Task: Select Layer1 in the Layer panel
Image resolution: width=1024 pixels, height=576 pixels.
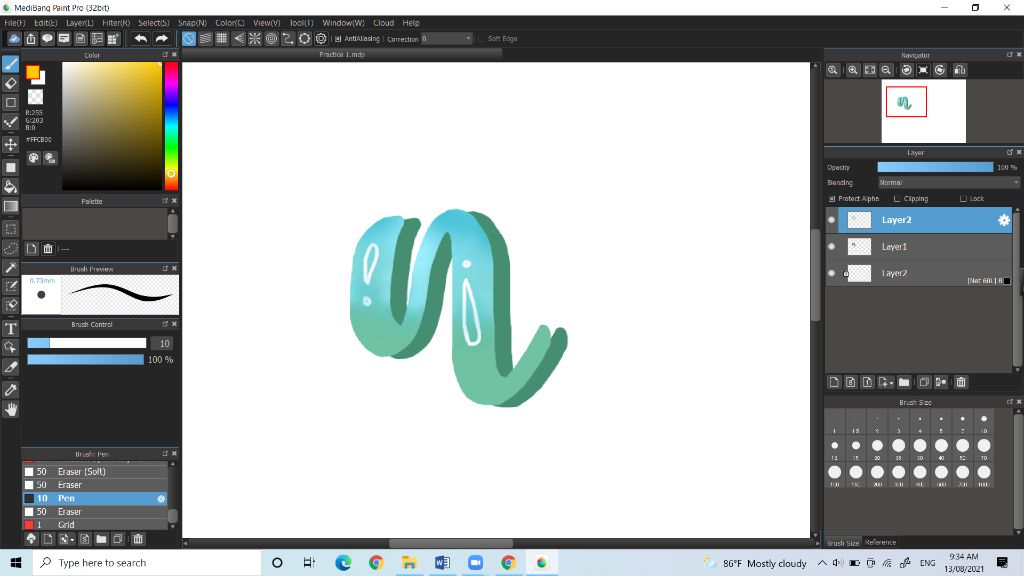Action: [x=925, y=247]
